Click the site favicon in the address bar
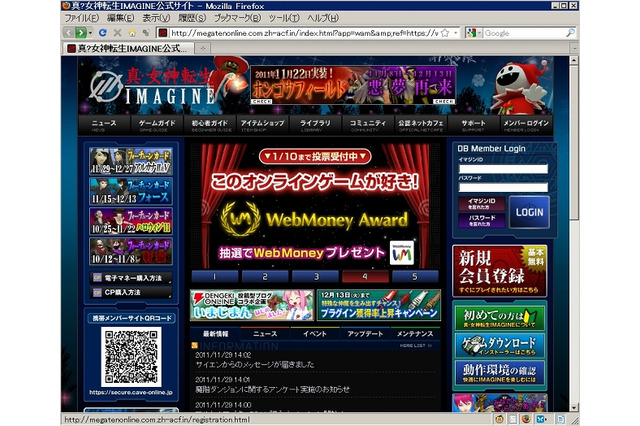The width and height of the screenshot is (640, 426). tap(163, 33)
